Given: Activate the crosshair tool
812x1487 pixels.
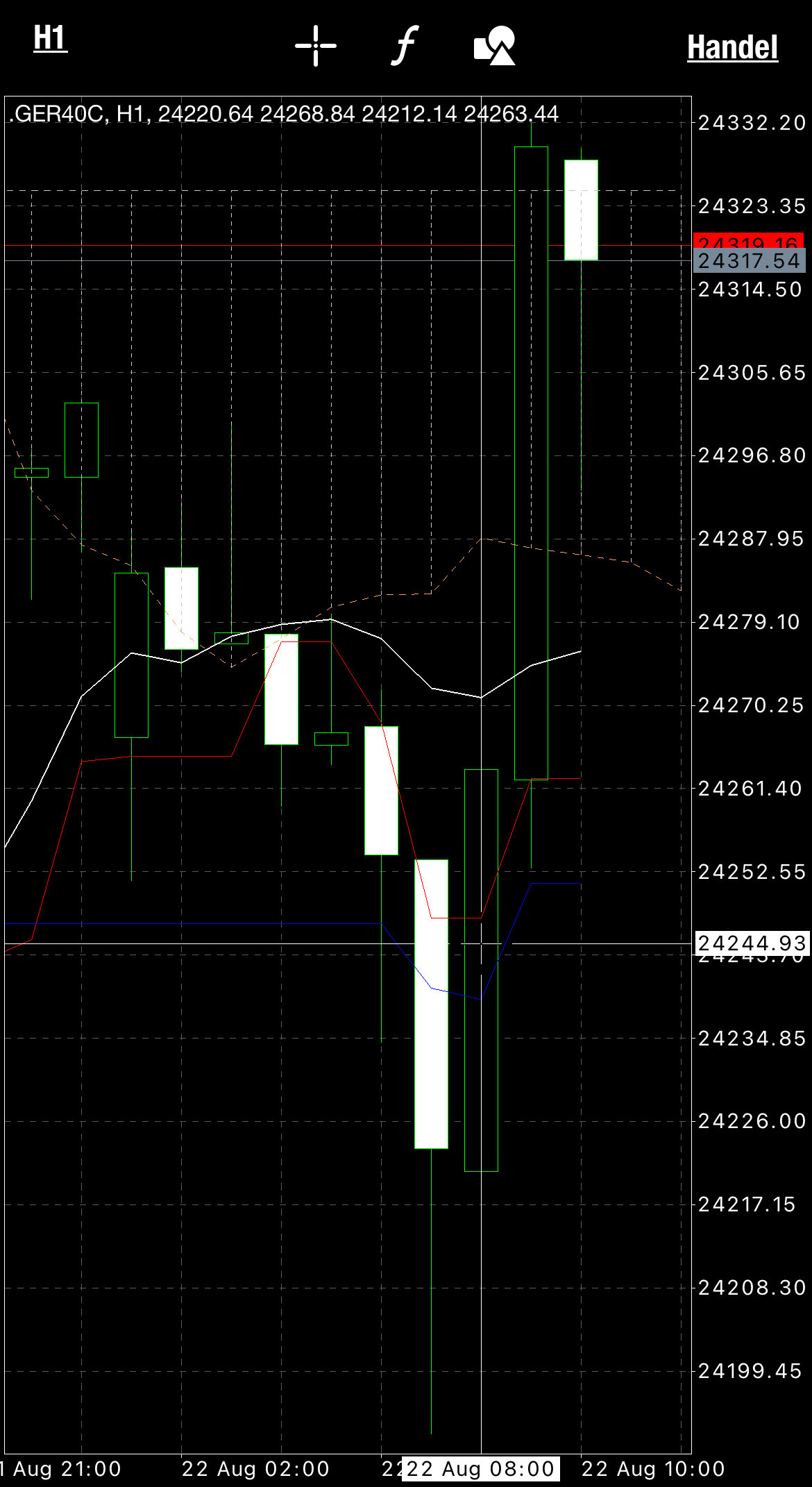Looking at the screenshot, I should (x=316, y=46).
